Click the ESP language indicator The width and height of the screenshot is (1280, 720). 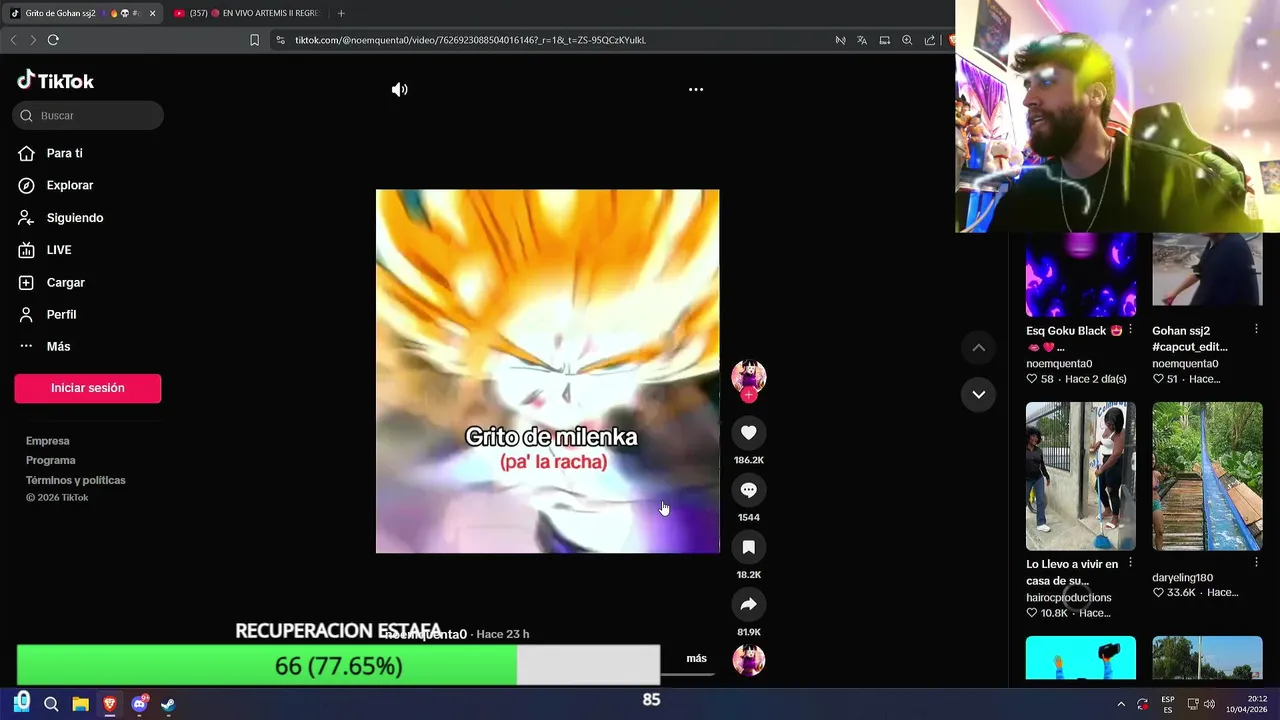pos(1167,704)
